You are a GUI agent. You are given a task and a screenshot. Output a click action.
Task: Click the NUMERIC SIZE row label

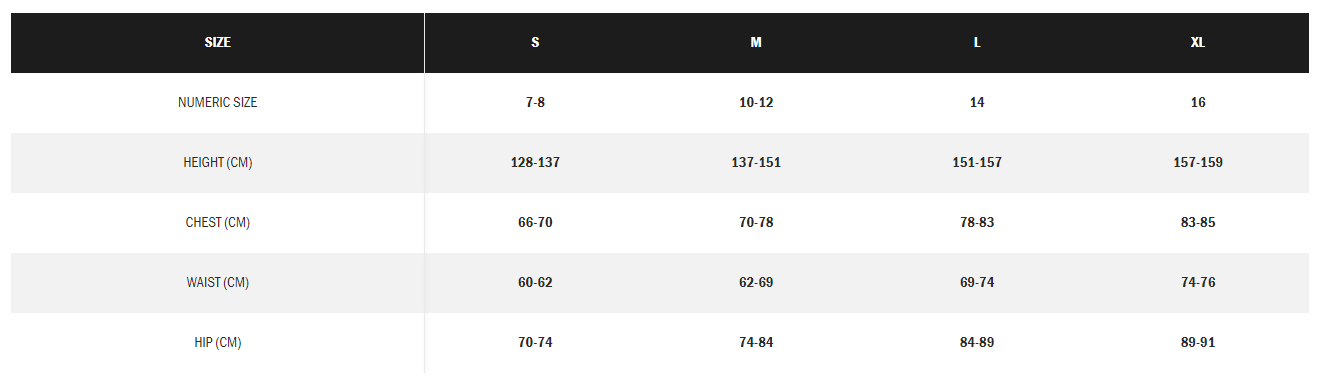tap(217, 103)
